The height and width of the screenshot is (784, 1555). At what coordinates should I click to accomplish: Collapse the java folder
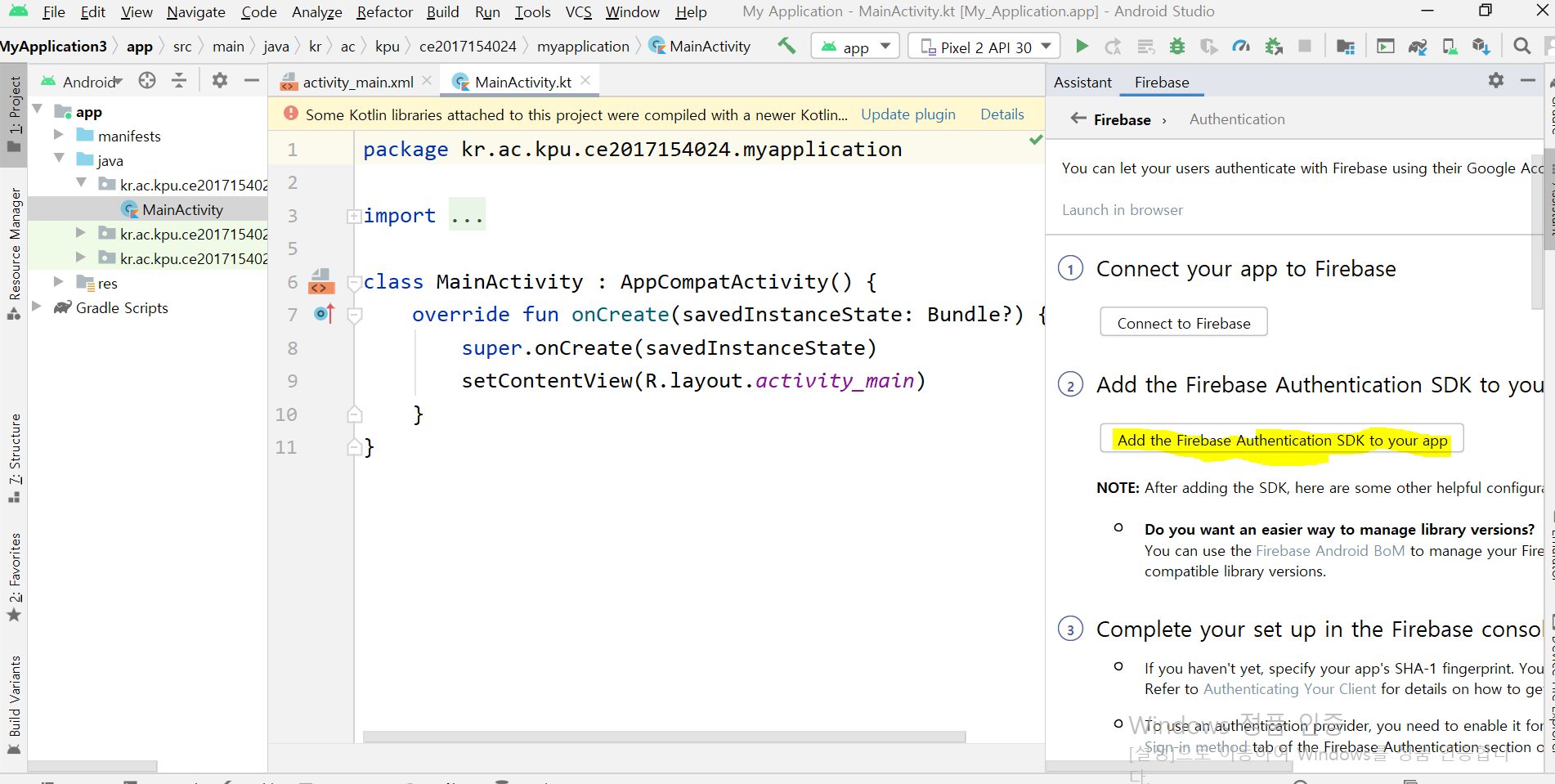(x=59, y=158)
